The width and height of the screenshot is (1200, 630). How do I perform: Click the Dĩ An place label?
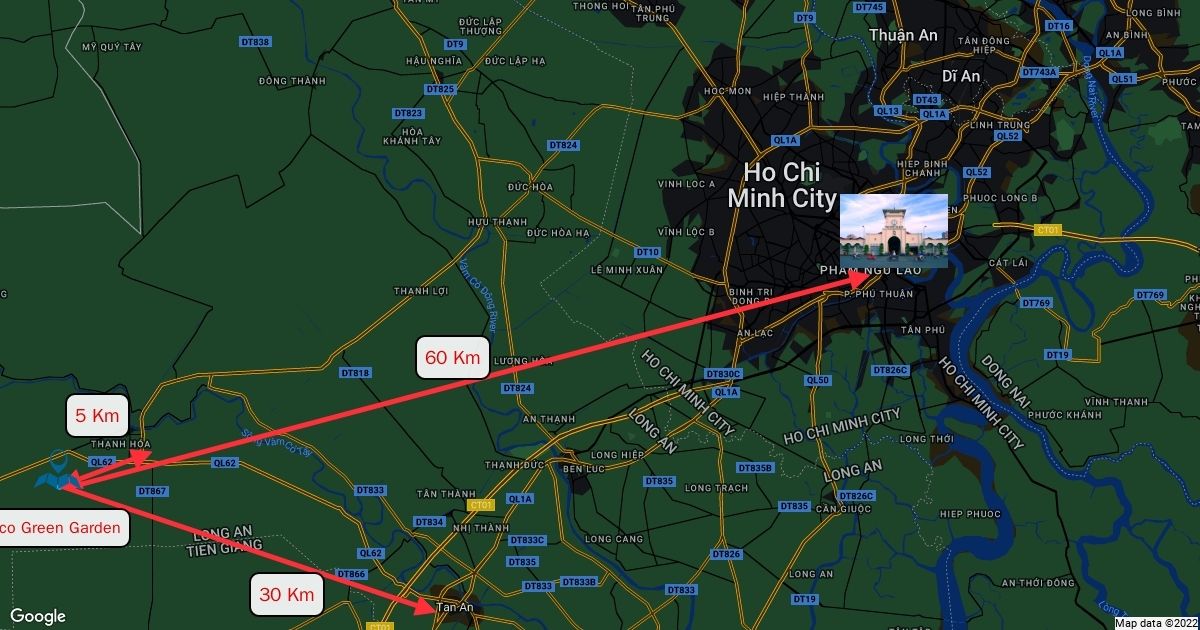(x=957, y=76)
